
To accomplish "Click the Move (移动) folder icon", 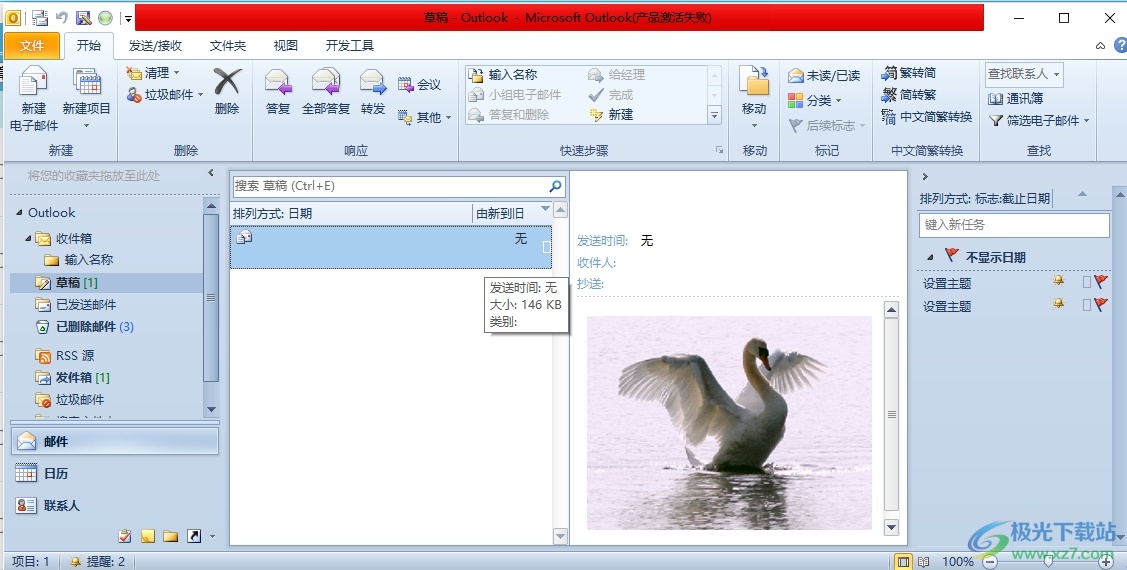I will click(x=754, y=81).
